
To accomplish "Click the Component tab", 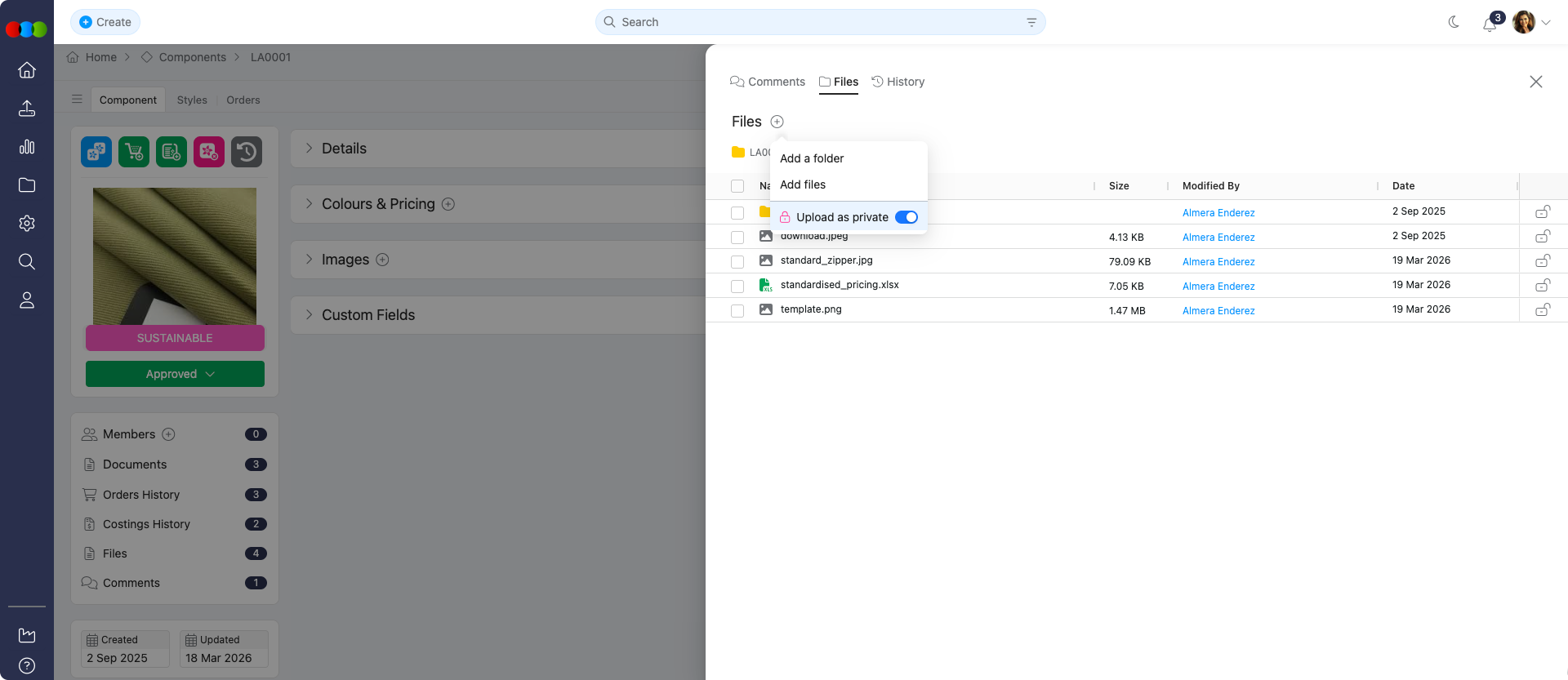I will (128, 100).
